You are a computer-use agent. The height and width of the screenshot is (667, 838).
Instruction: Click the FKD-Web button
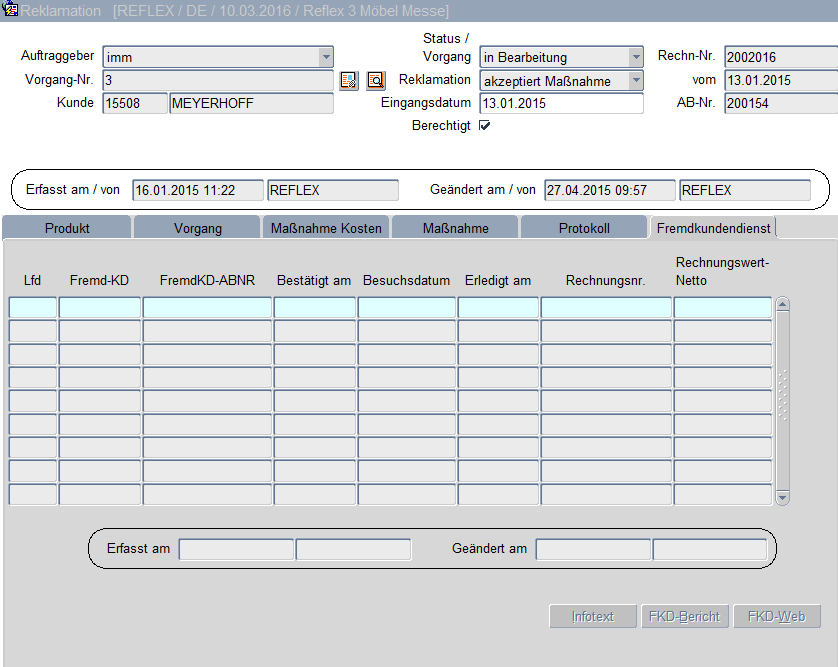776,617
